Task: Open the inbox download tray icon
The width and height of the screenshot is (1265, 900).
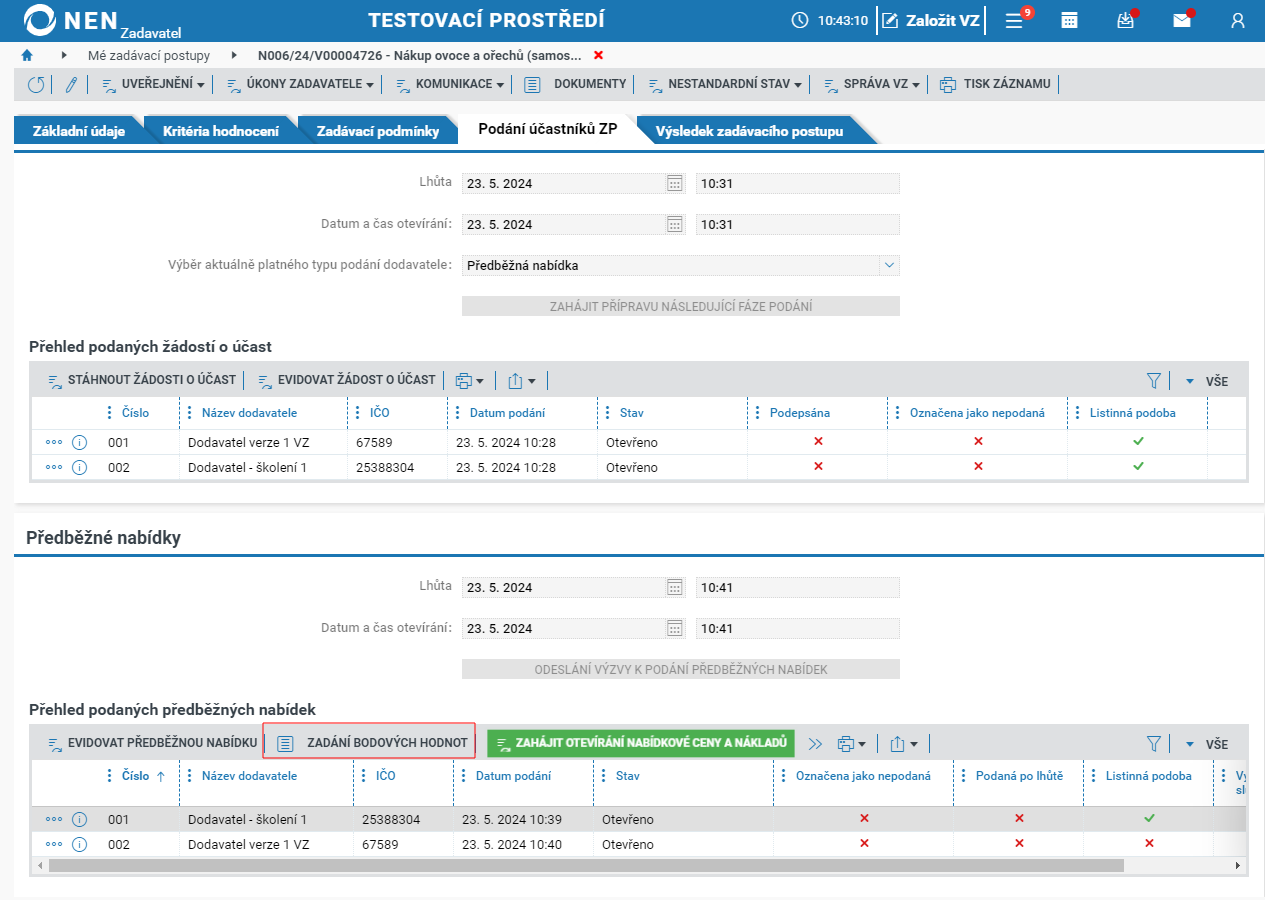Action: click(x=1126, y=20)
